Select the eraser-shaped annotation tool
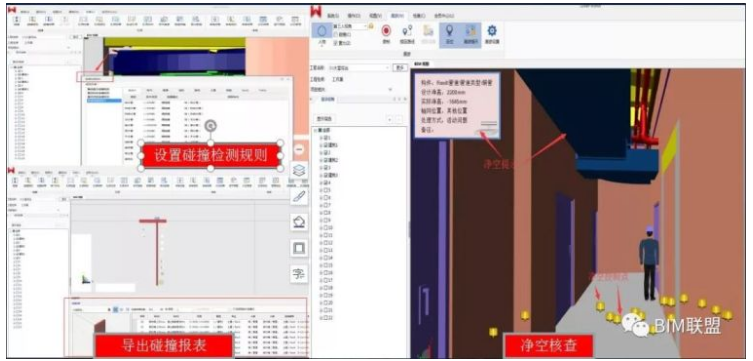 (299, 222)
